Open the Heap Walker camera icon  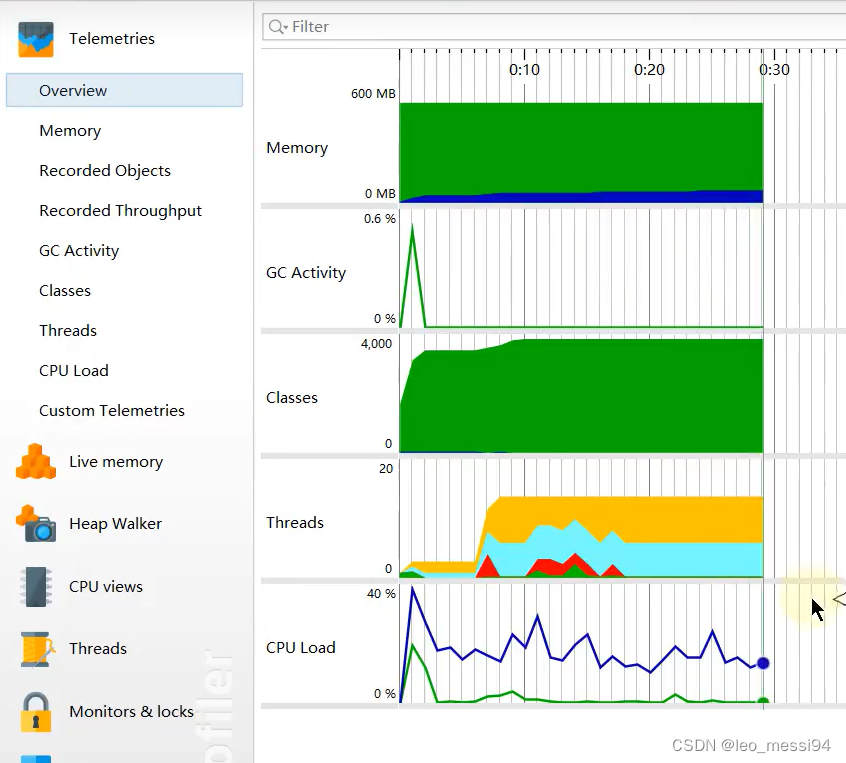click(x=36, y=523)
